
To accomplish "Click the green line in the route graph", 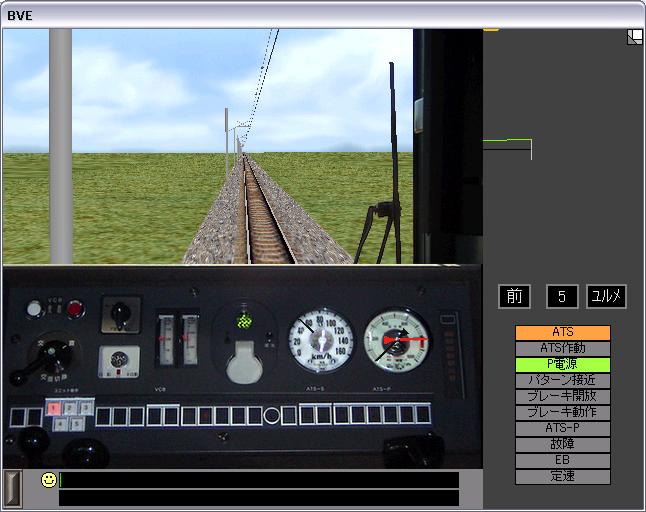I will point(507,140).
